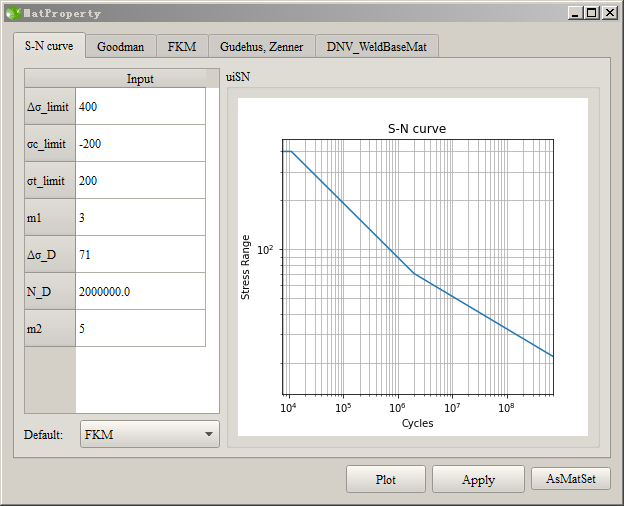The width and height of the screenshot is (624, 506).
Task: Click the Stress Range axis label
Action: point(245,267)
